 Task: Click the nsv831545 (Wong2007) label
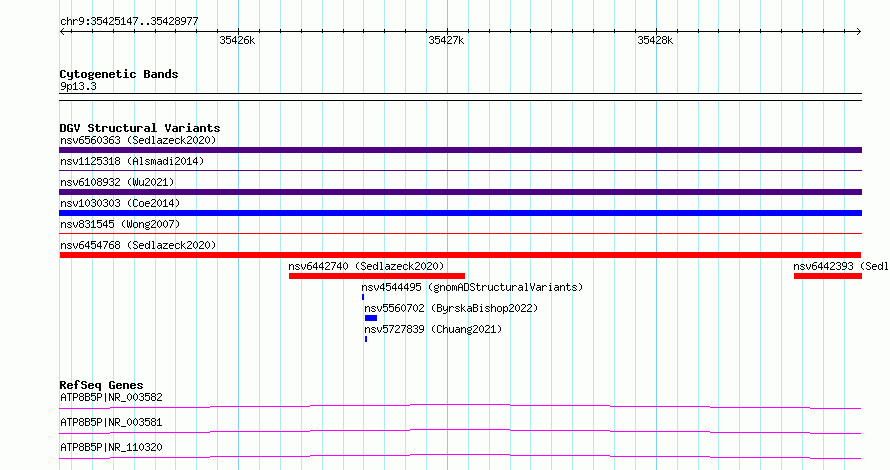(x=120, y=224)
